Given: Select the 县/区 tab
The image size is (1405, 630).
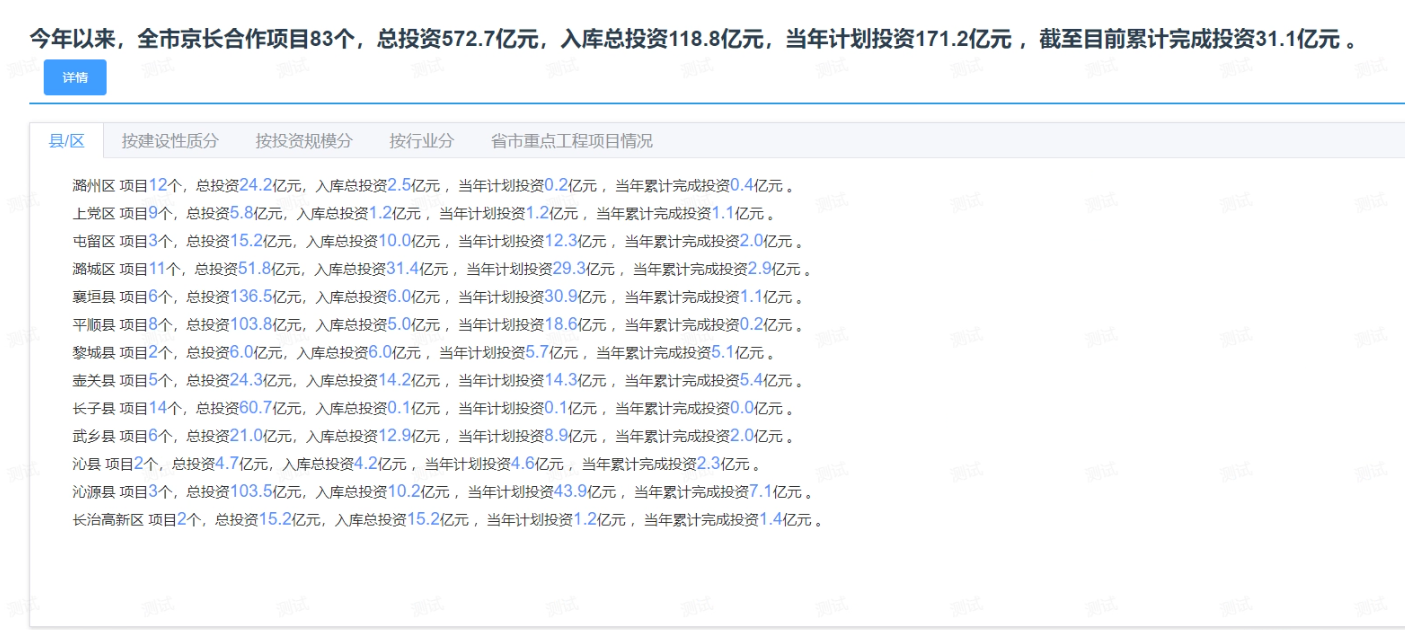Looking at the screenshot, I should click(67, 141).
